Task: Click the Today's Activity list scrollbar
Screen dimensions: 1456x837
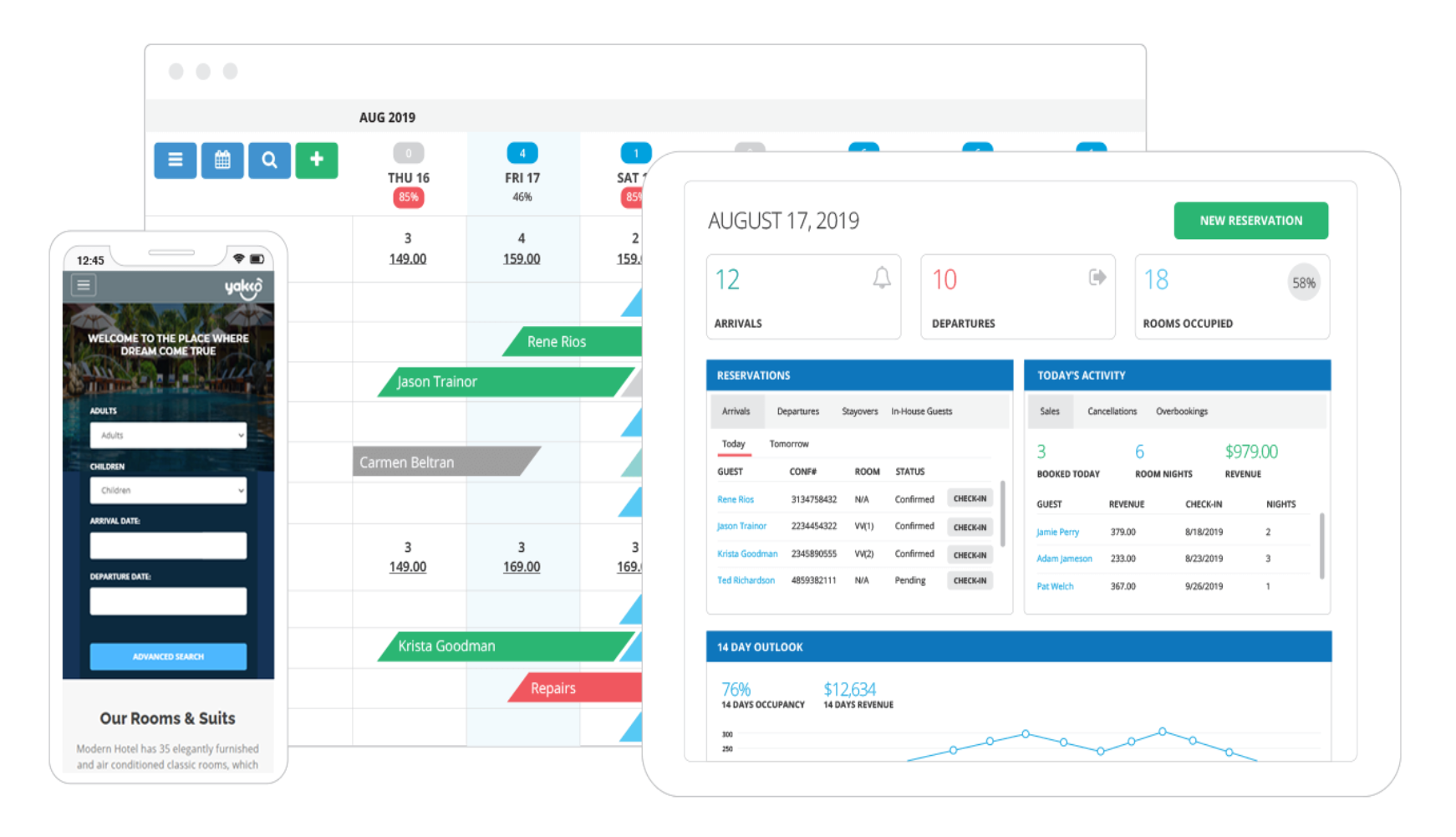Action: coord(1321,545)
